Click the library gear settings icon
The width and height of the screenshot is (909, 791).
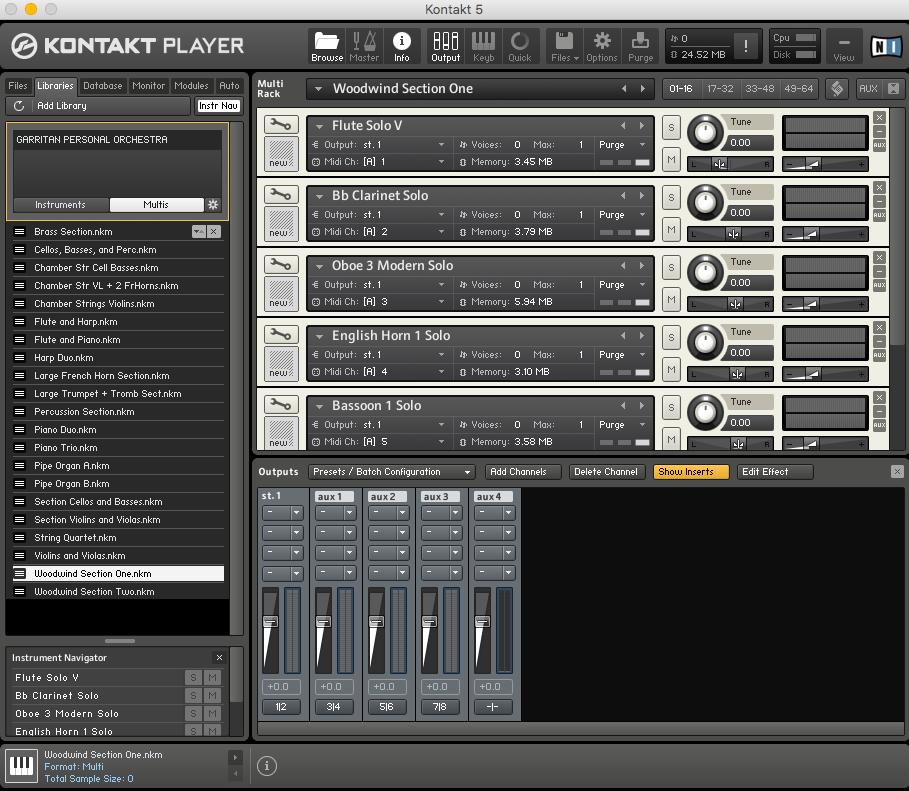point(213,205)
